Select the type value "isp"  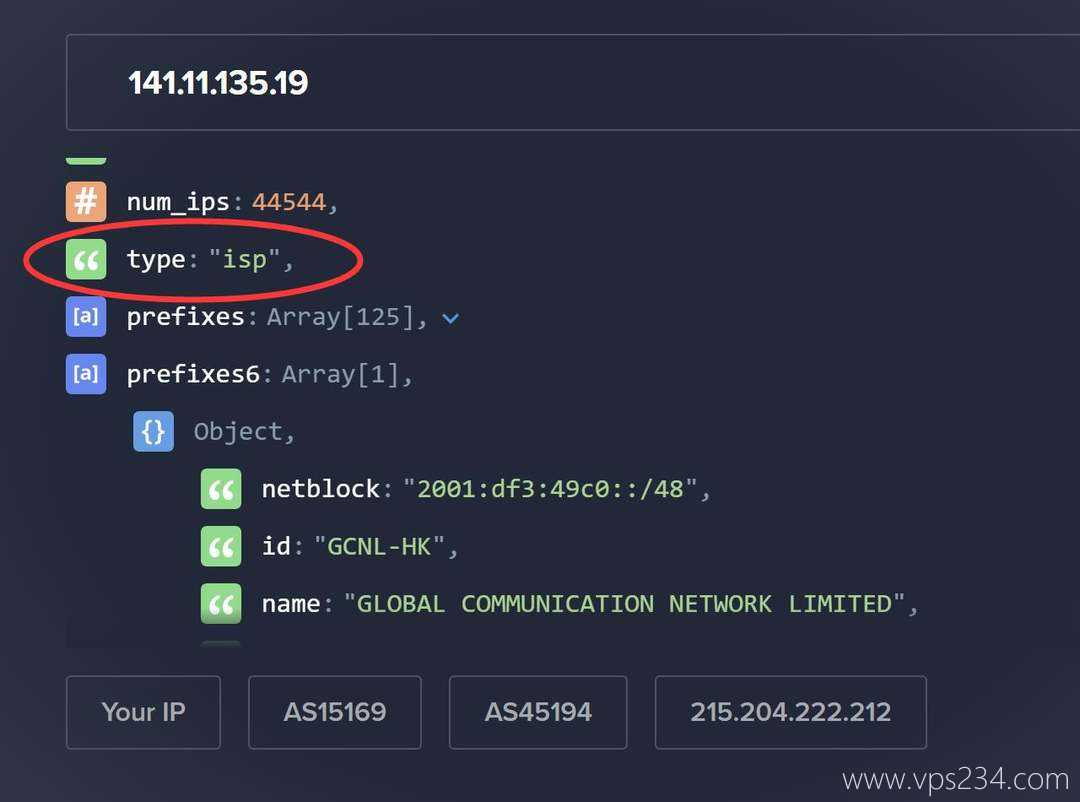click(x=245, y=260)
